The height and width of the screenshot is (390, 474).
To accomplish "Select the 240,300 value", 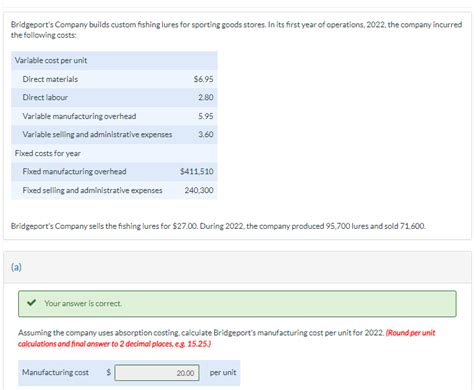I will click(x=199, y=190).
